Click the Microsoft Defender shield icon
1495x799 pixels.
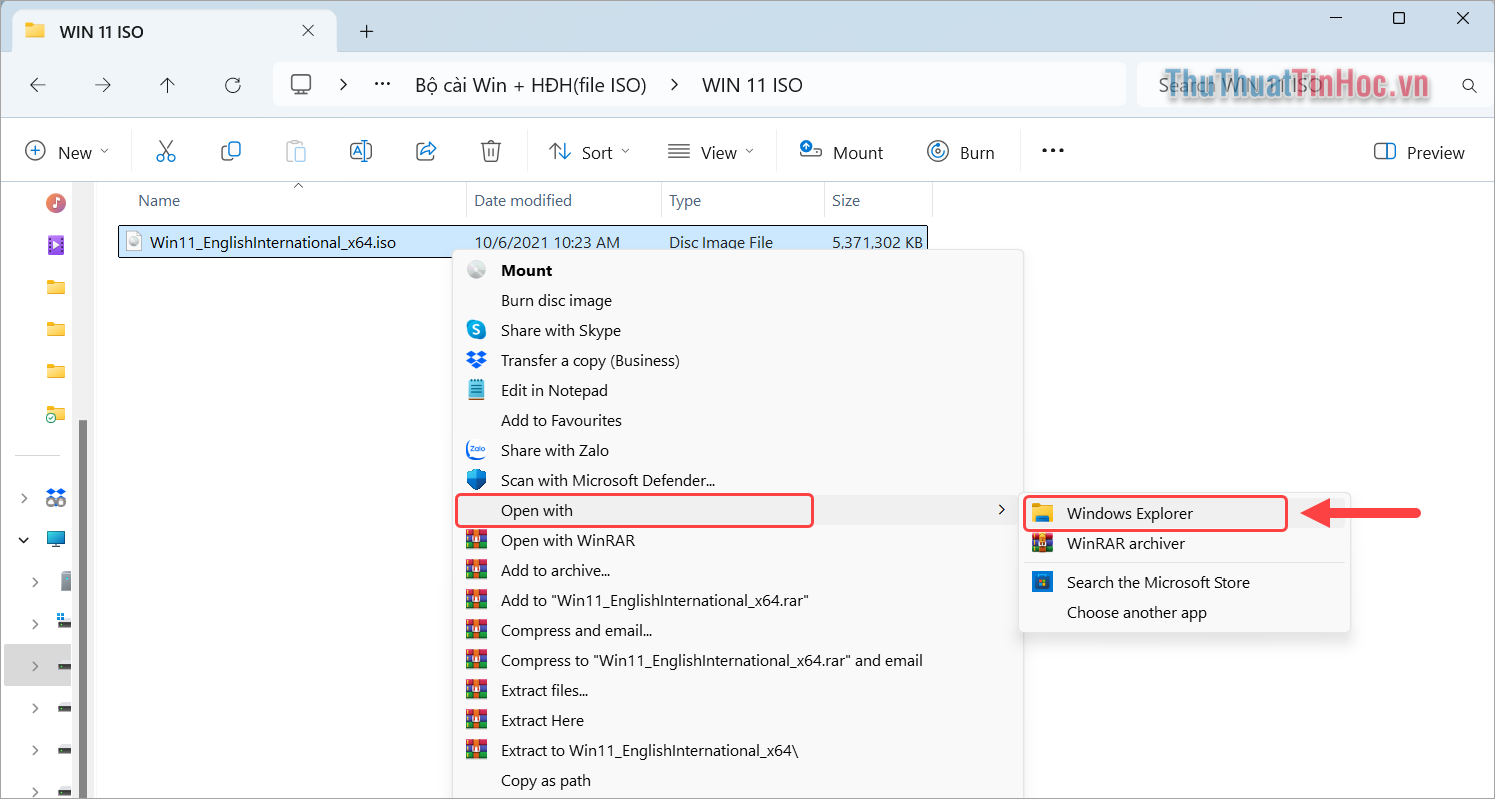pyautogui.click(x=476, y=480)
